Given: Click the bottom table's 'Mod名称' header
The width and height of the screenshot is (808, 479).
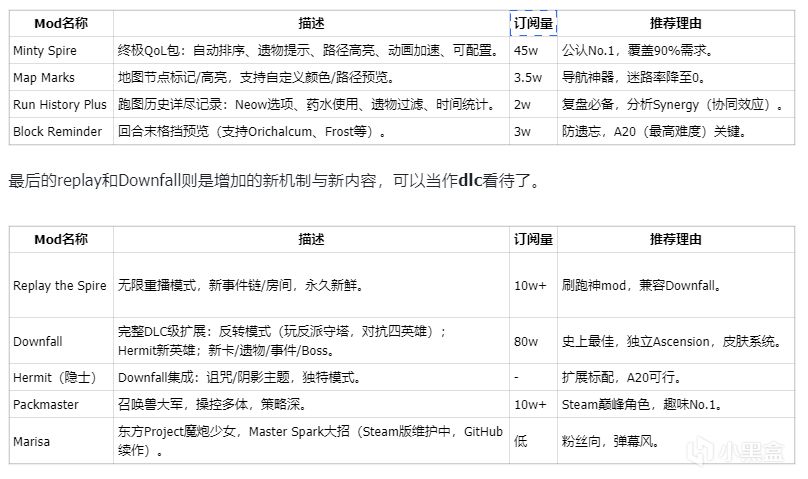Looking at the screenshot, I should [61, 239].
